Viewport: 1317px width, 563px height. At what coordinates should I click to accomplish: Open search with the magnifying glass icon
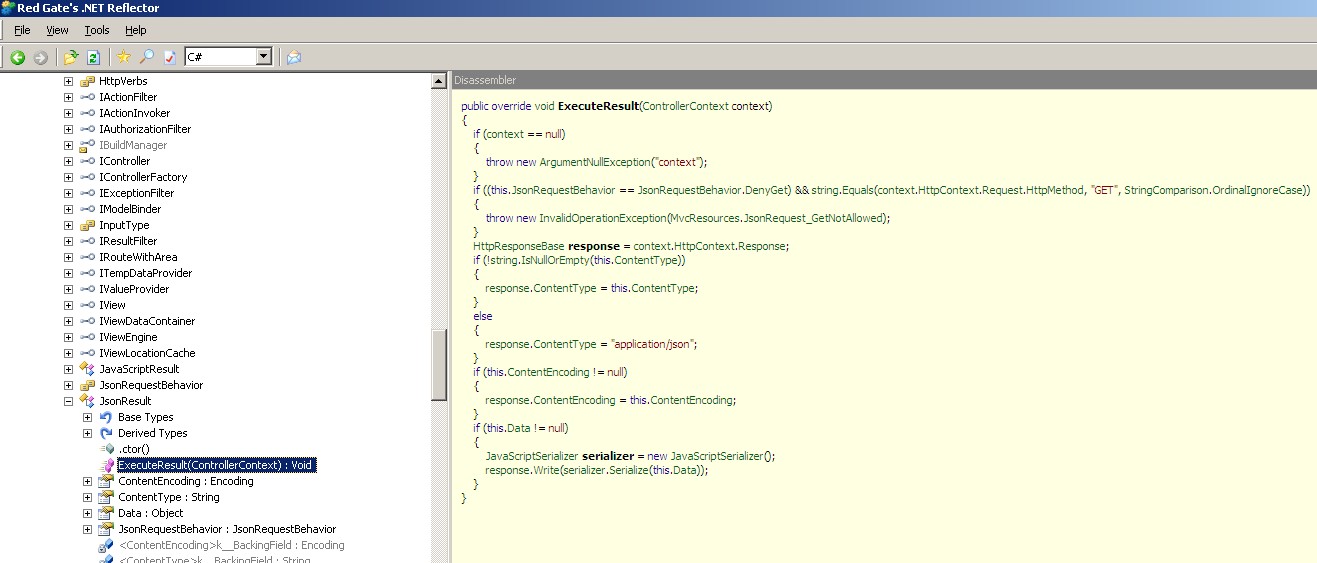[147, 57]
